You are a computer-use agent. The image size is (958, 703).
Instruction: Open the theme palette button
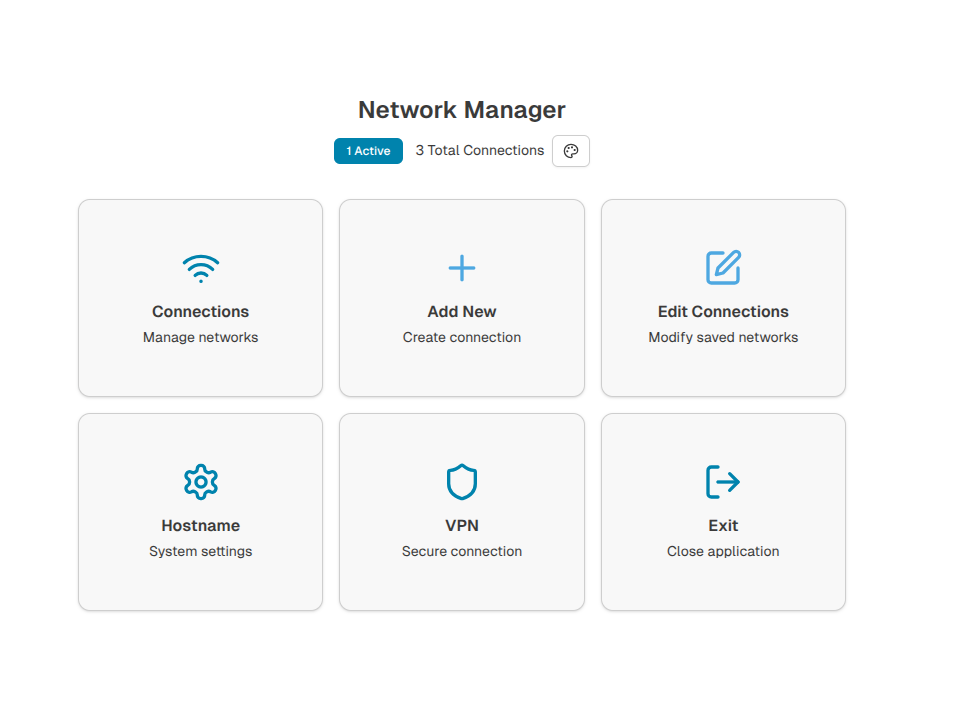pyautogui.click(x=571, y=151)
